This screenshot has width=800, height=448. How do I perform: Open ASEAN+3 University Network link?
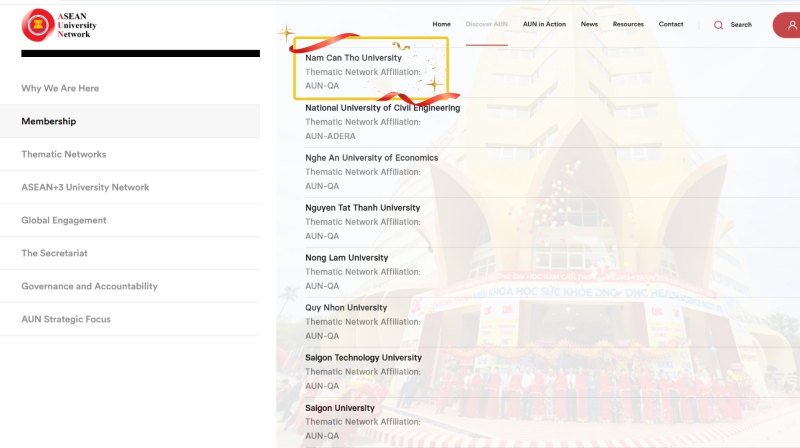point(85,187)
